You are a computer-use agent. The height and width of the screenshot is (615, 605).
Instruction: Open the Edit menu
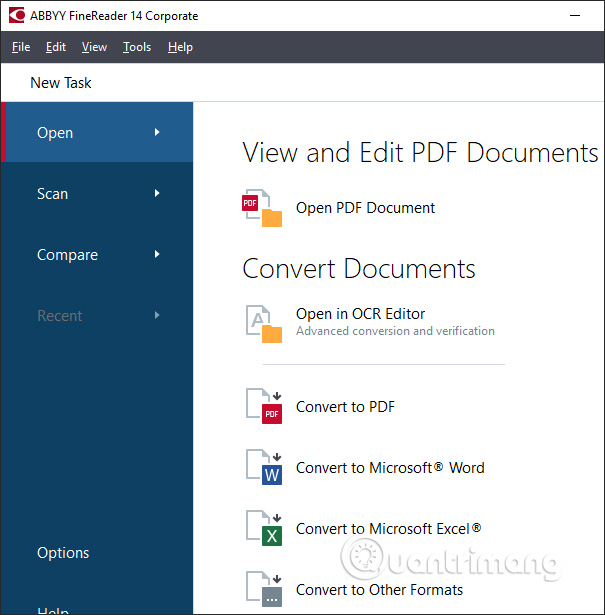56,47
